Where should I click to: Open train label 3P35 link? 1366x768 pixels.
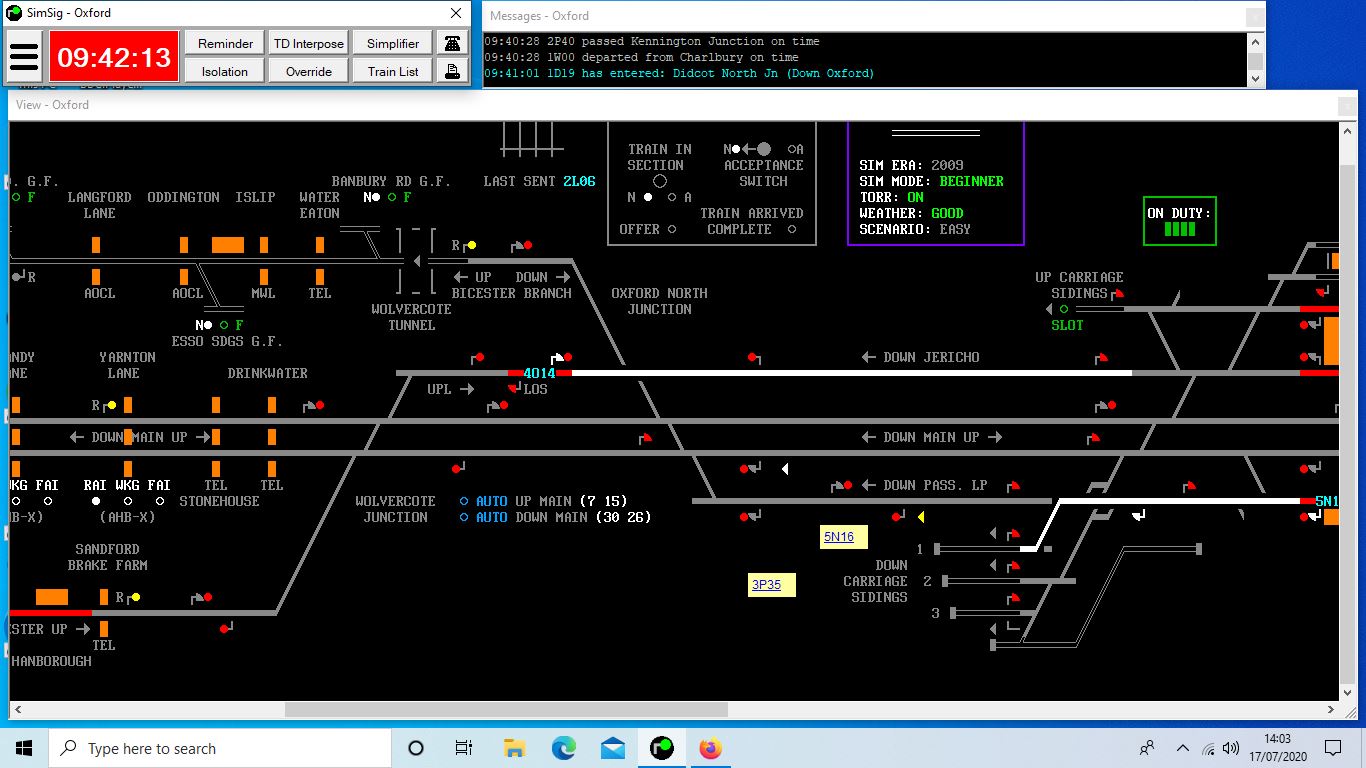(x=766, y=585)
